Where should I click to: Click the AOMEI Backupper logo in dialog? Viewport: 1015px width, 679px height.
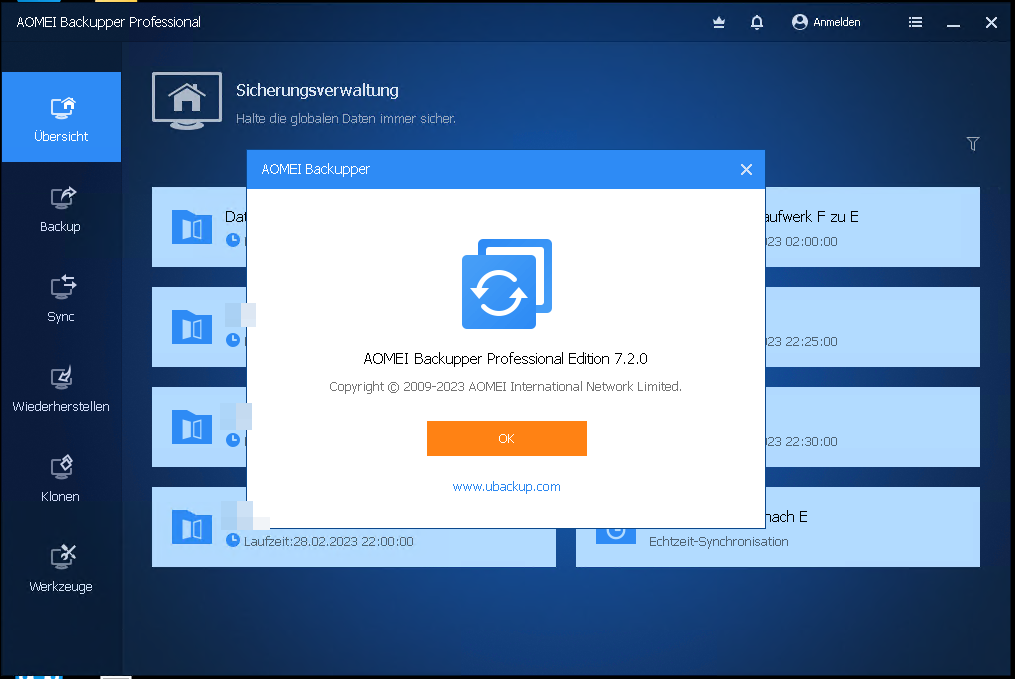tap(507, 284)
